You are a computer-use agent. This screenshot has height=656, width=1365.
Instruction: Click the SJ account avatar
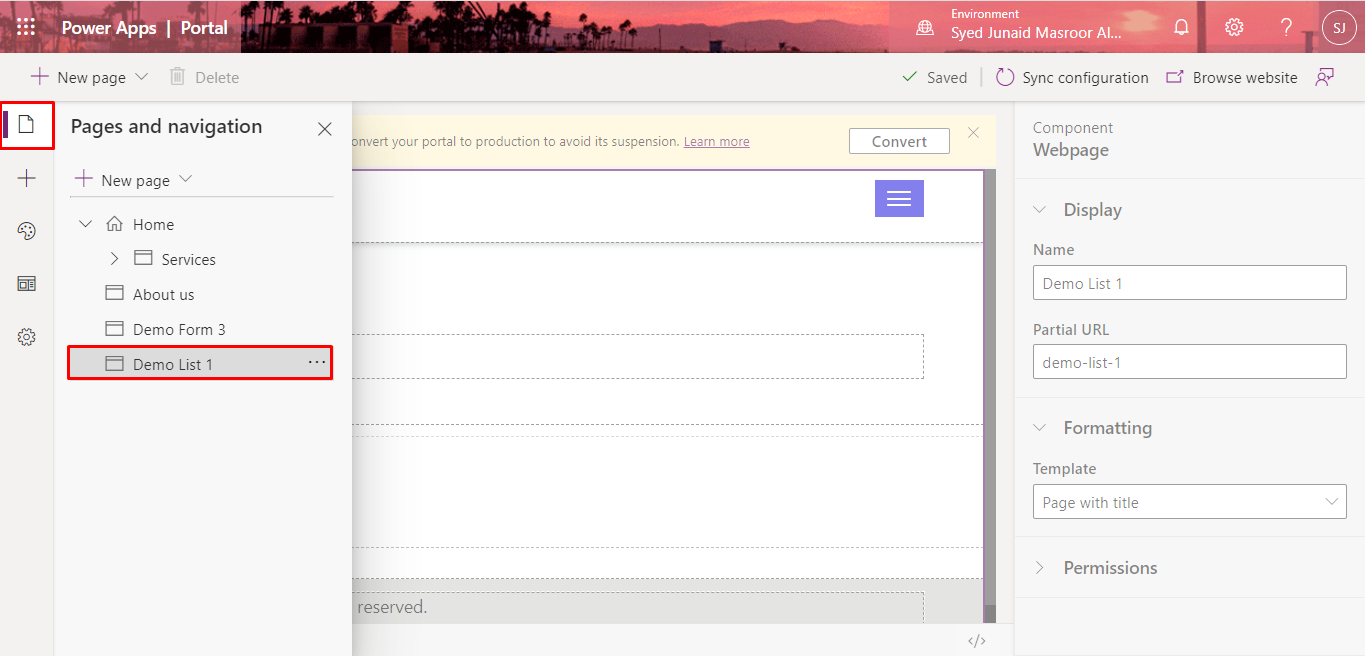click(x=1339, y=27)
